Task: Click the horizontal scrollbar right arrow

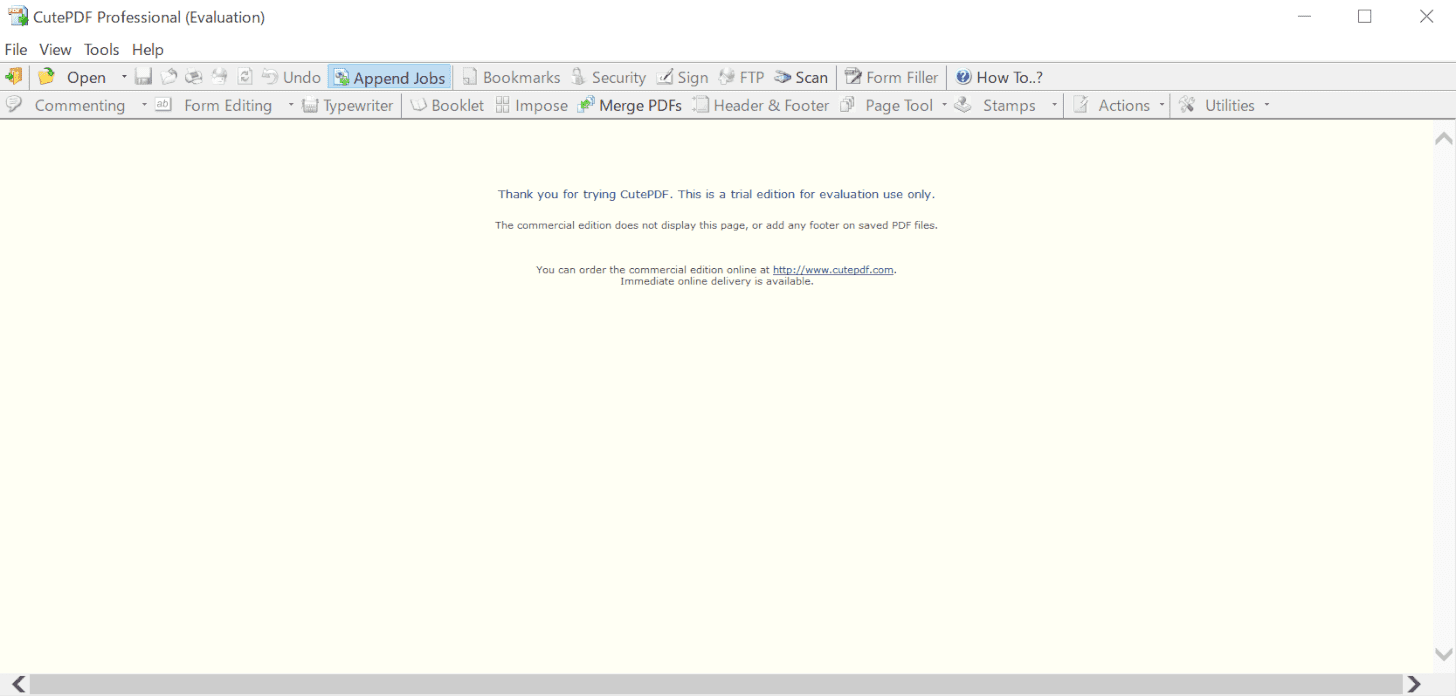Action: (1414, 684)
